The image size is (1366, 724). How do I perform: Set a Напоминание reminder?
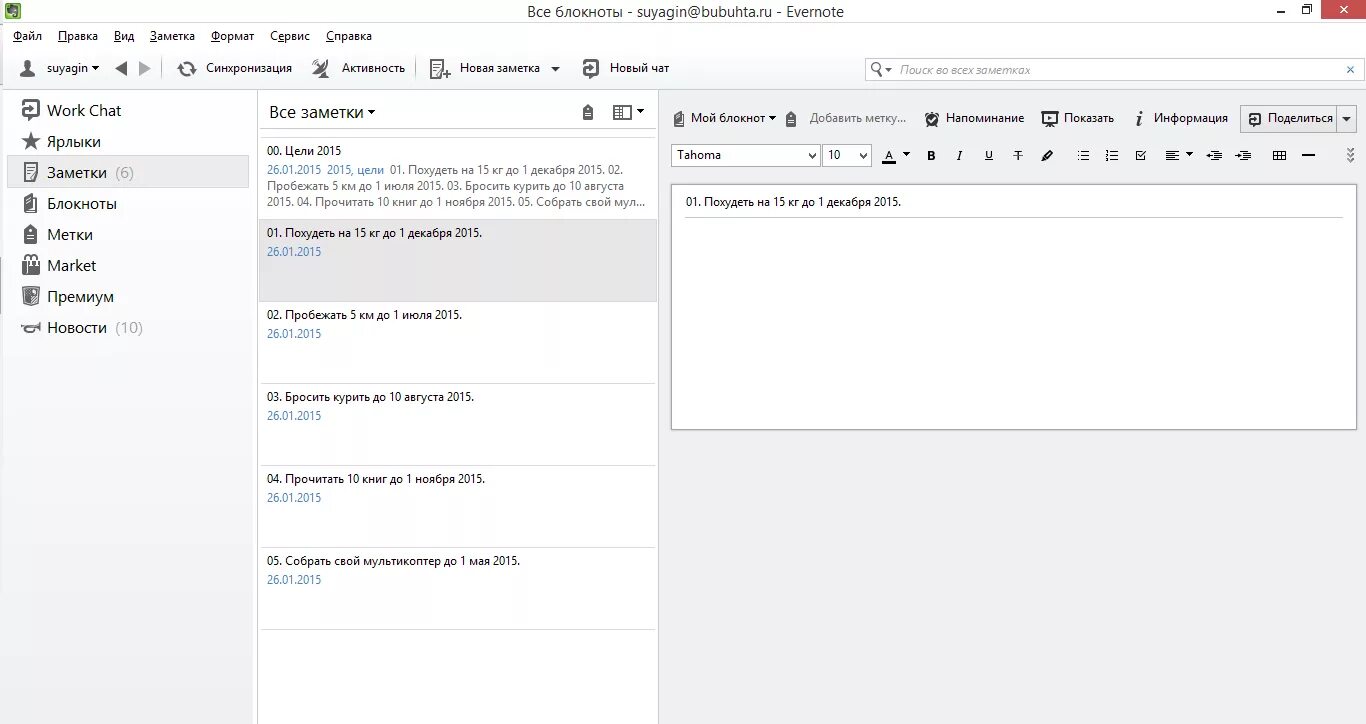(x=974, y=118)
